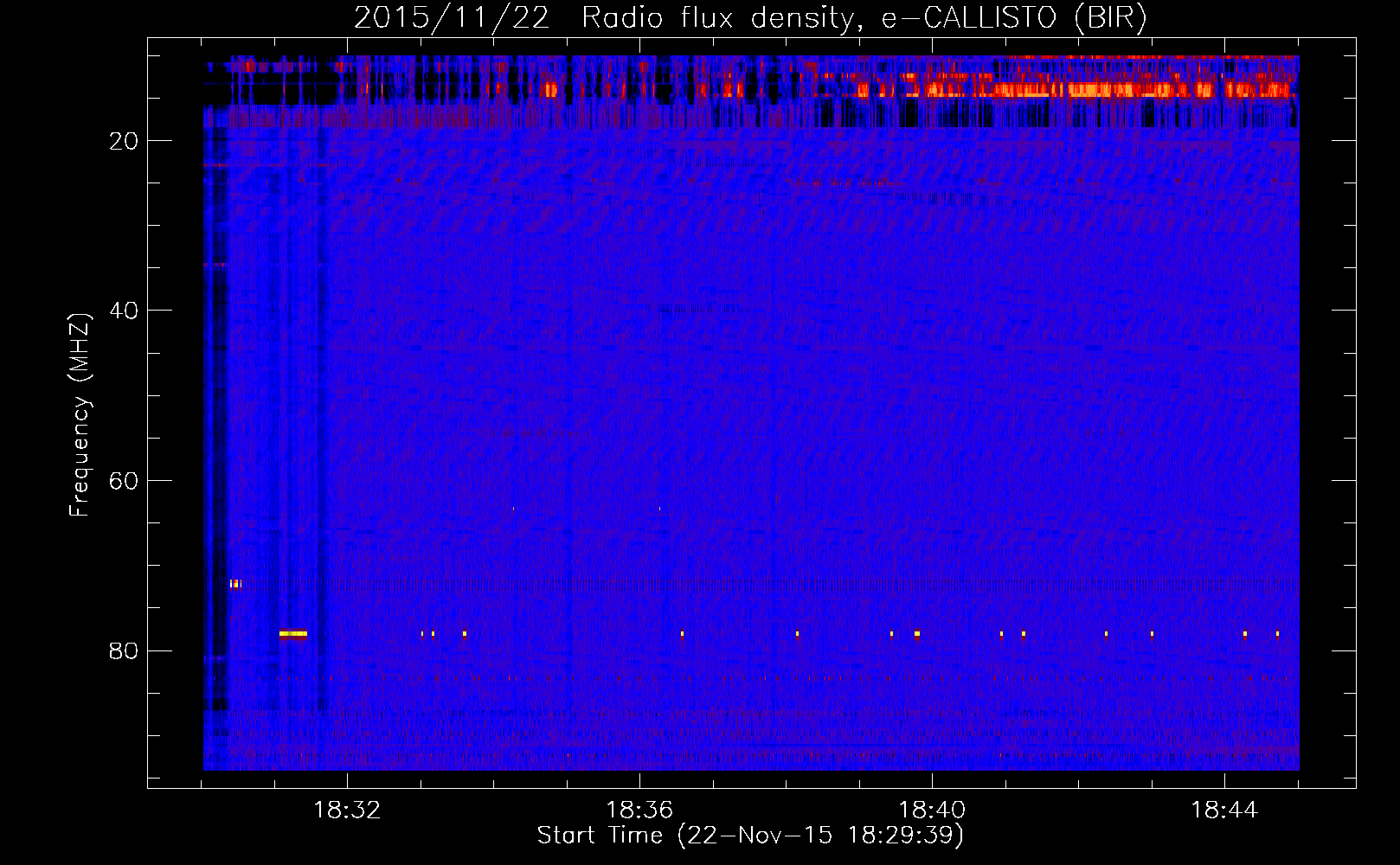This screenshot has width=1400, height=865.
Task: Click the 20 MHz tick label
Action: (x=125, y=141)
